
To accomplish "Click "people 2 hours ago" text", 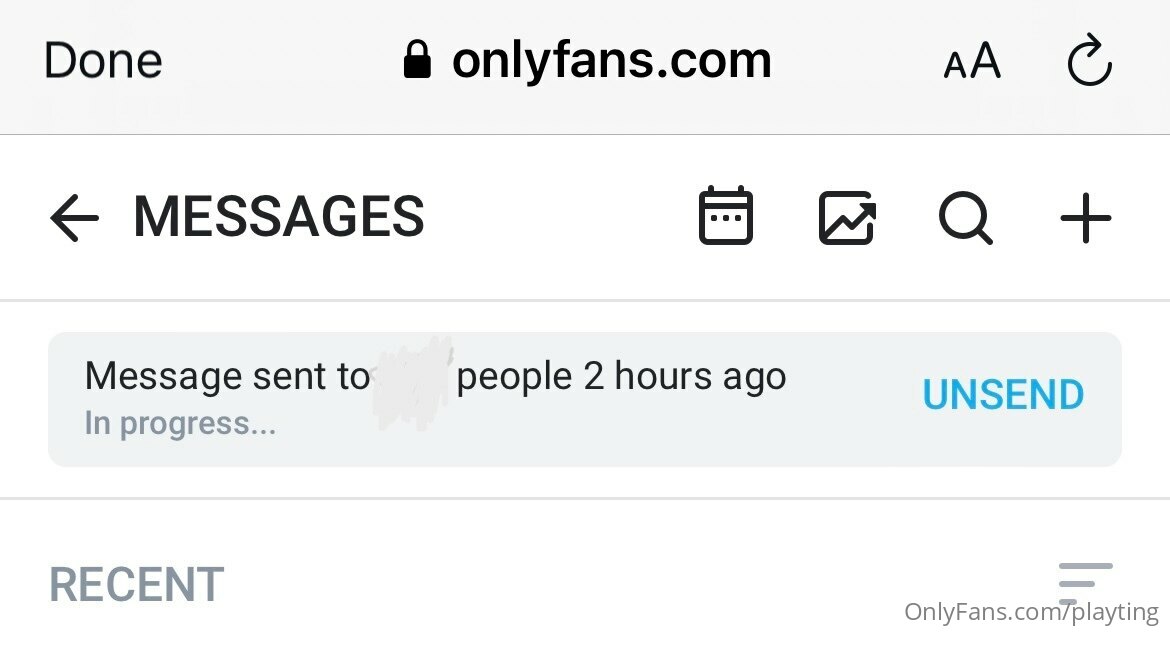I will 621,377.
